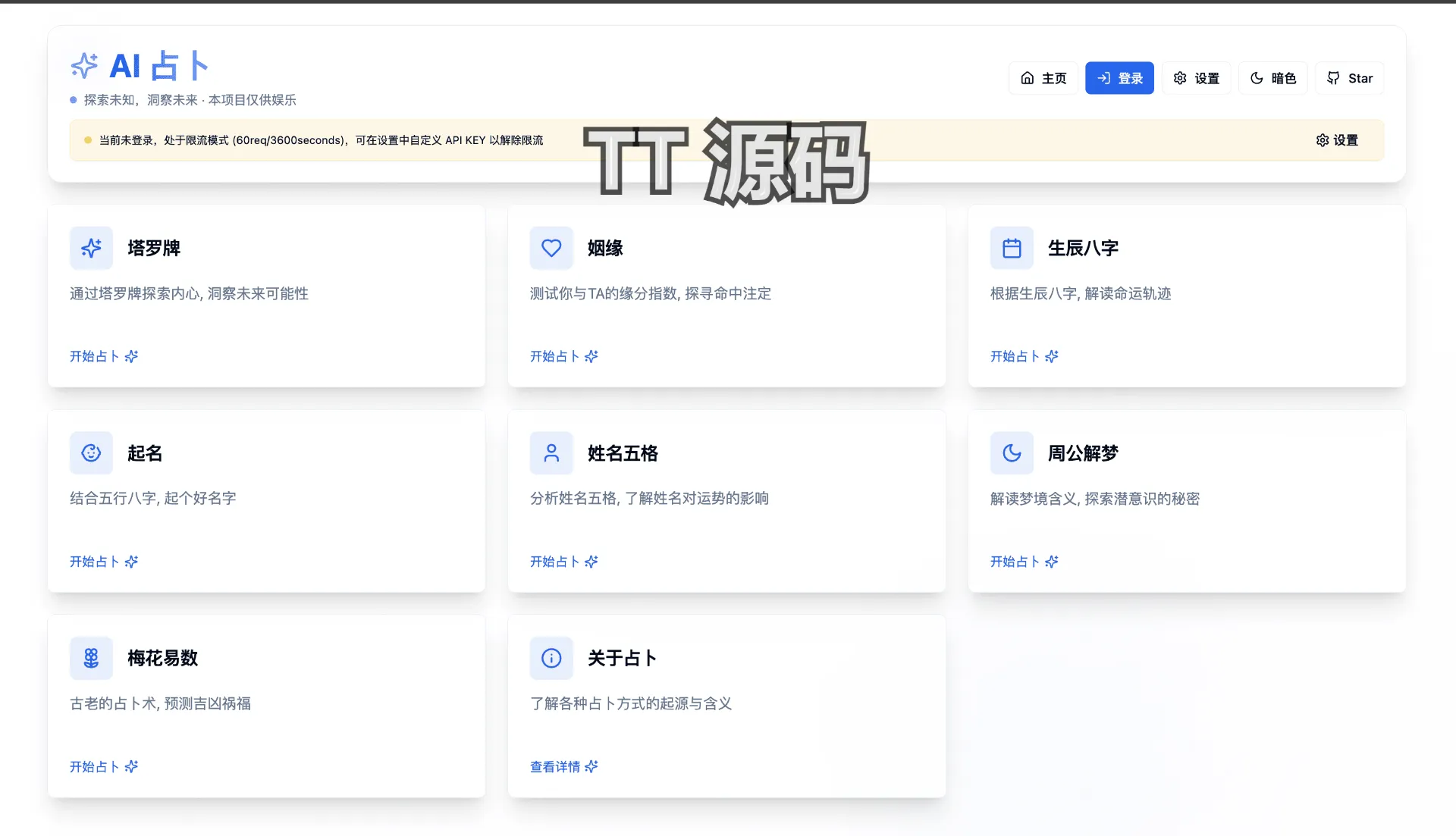Click the 周公解梦 card heading
Viewport: 1456px width, 836px height.
[1083, 453]
